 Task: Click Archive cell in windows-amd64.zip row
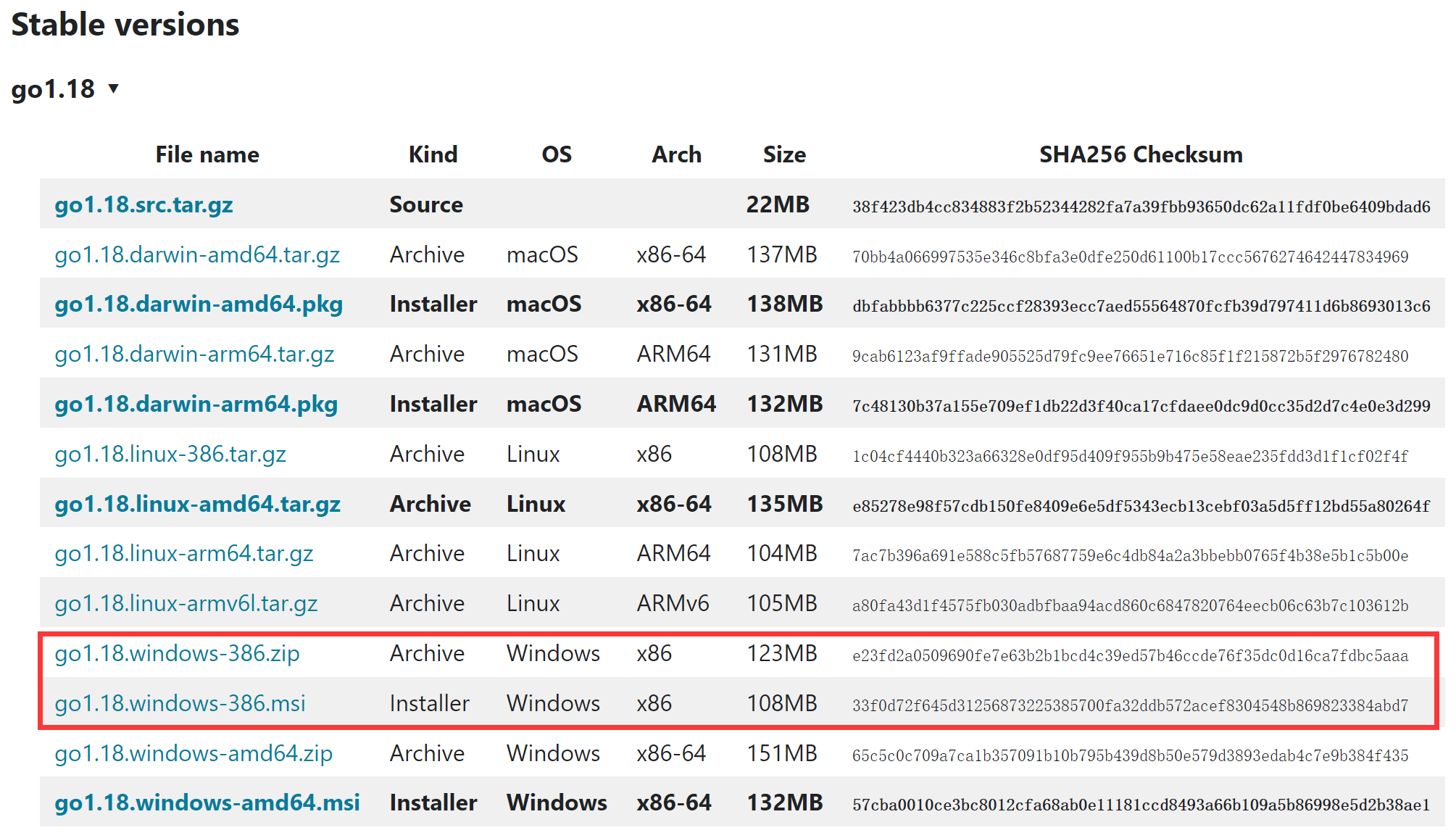[x=427, y=753]
